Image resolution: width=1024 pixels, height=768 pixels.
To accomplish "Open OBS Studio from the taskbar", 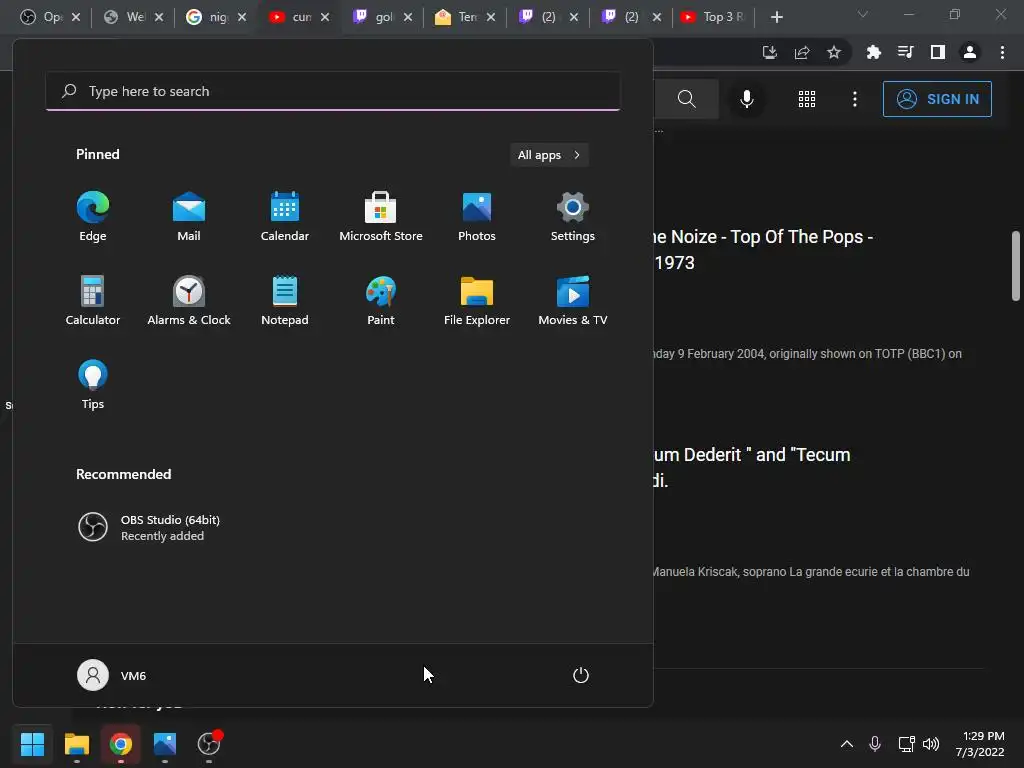I will click(x=209, y=744).
